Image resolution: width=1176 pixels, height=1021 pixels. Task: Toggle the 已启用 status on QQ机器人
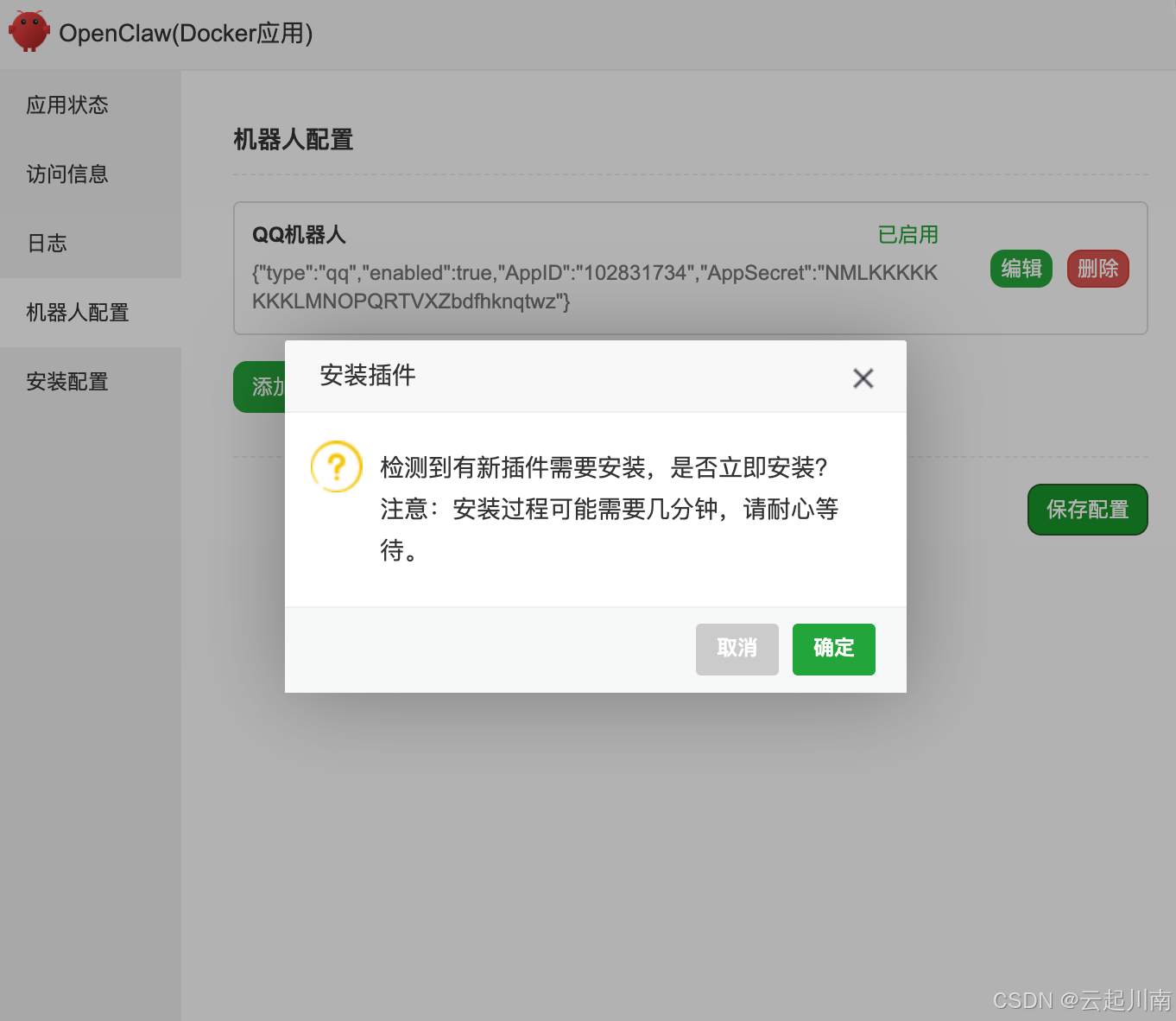(907, 234)
